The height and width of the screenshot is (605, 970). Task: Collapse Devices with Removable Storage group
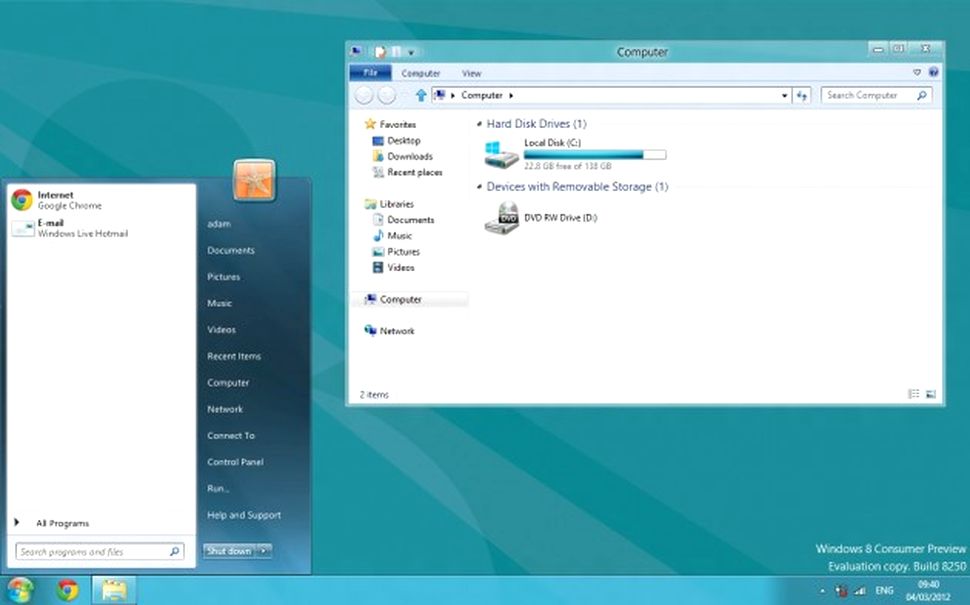[x=477, y=187]
